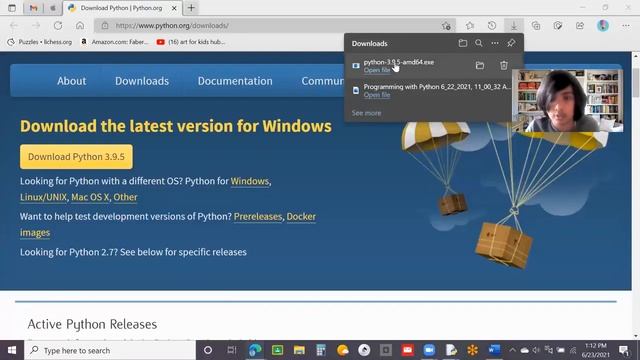Open Zoom from taskbar
This screenshot has height=360, width=640.
point(429,350)
